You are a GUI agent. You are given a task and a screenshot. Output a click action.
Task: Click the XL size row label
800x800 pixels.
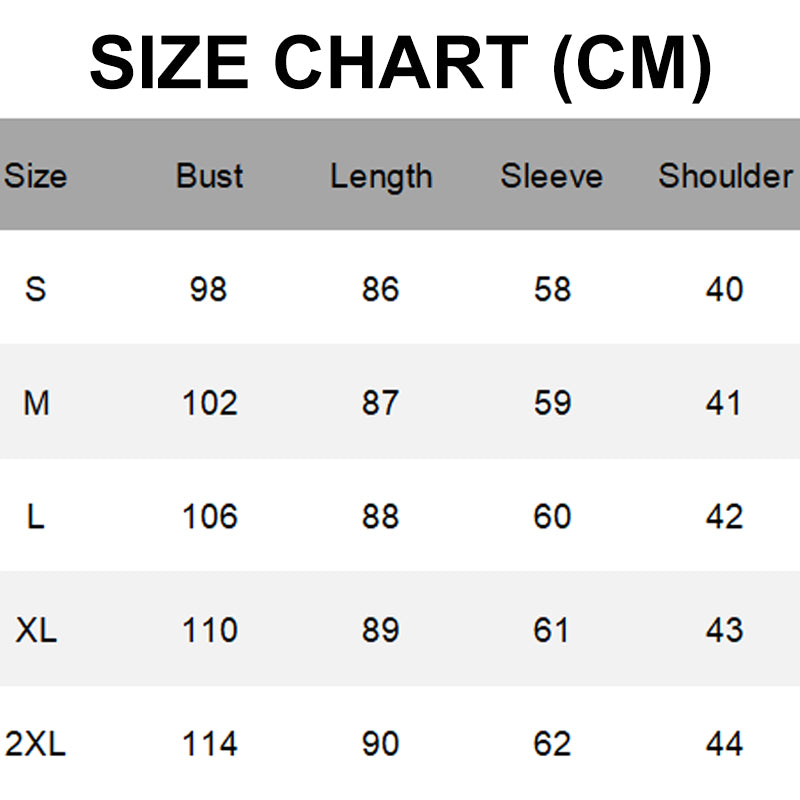click(x=36, y=630)
